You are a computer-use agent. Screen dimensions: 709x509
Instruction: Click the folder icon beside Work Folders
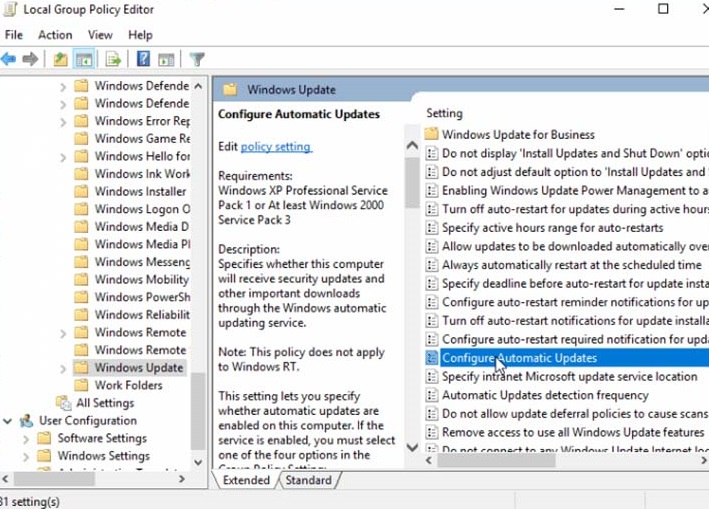pyautogui.click(x=81, y=385)
